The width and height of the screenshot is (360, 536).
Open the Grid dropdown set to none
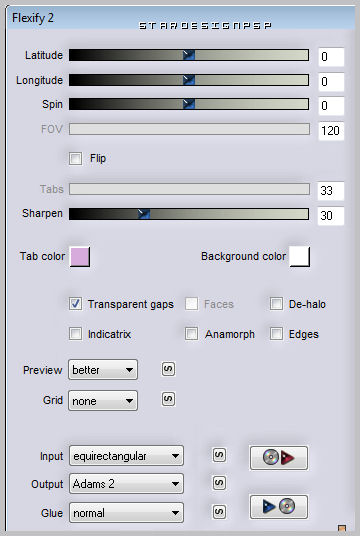click(x=103, y=400)
